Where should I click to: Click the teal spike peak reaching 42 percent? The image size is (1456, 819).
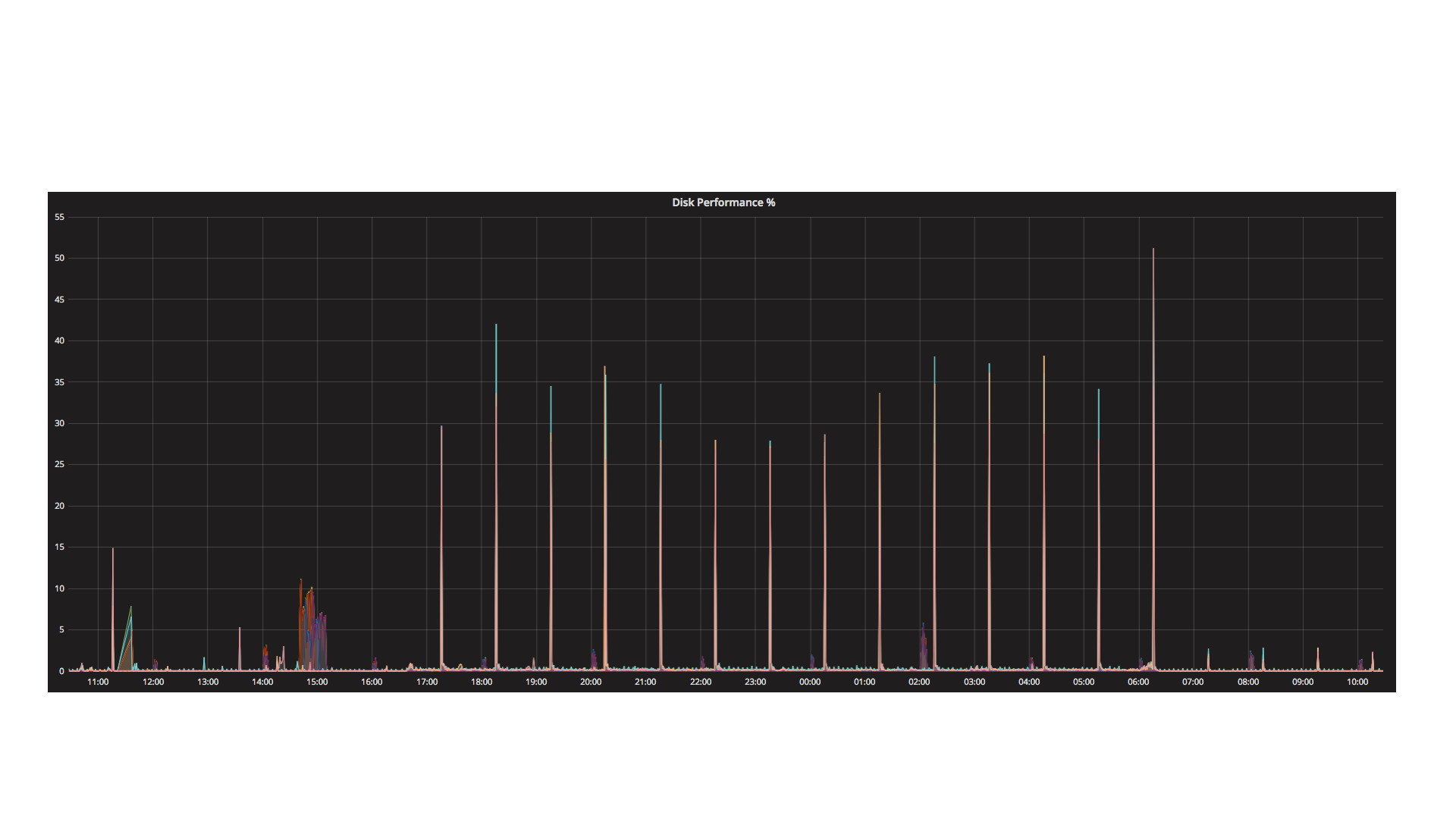tap(496, 327)
